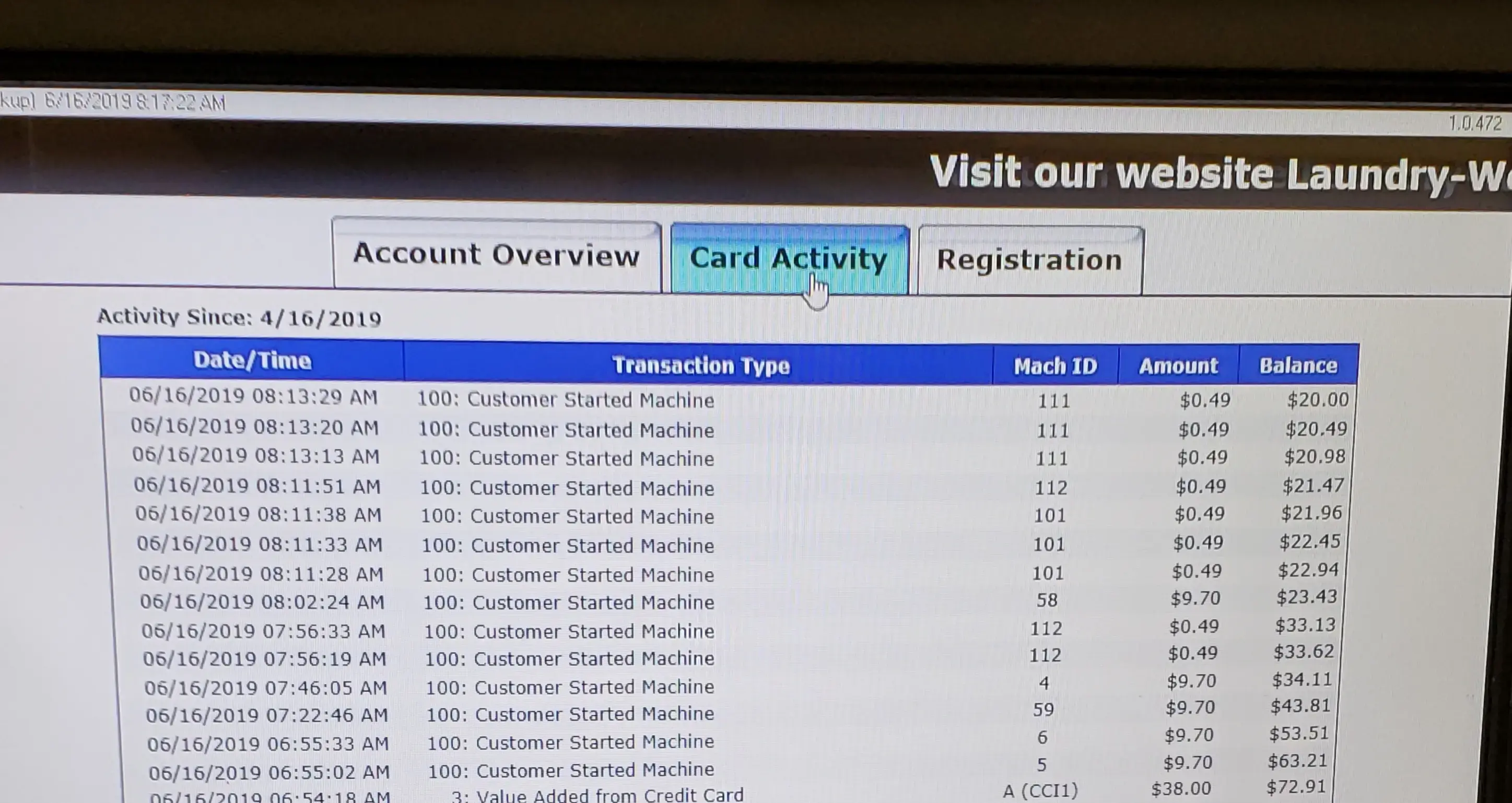This screenshot has width=1512, height=803.
Task: Select the 08:13:29 AM transaction row
Action: (x=565, y=400)
